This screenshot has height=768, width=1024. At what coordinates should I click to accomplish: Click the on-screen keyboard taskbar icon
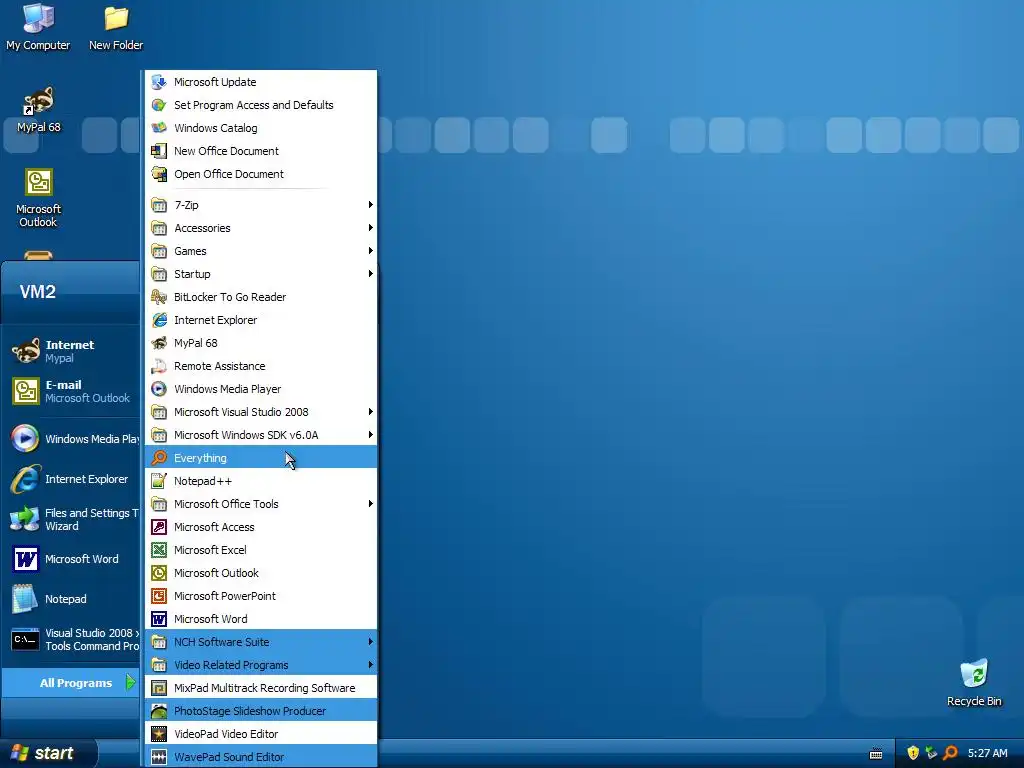pyautogui.click(x=876, y=754)
